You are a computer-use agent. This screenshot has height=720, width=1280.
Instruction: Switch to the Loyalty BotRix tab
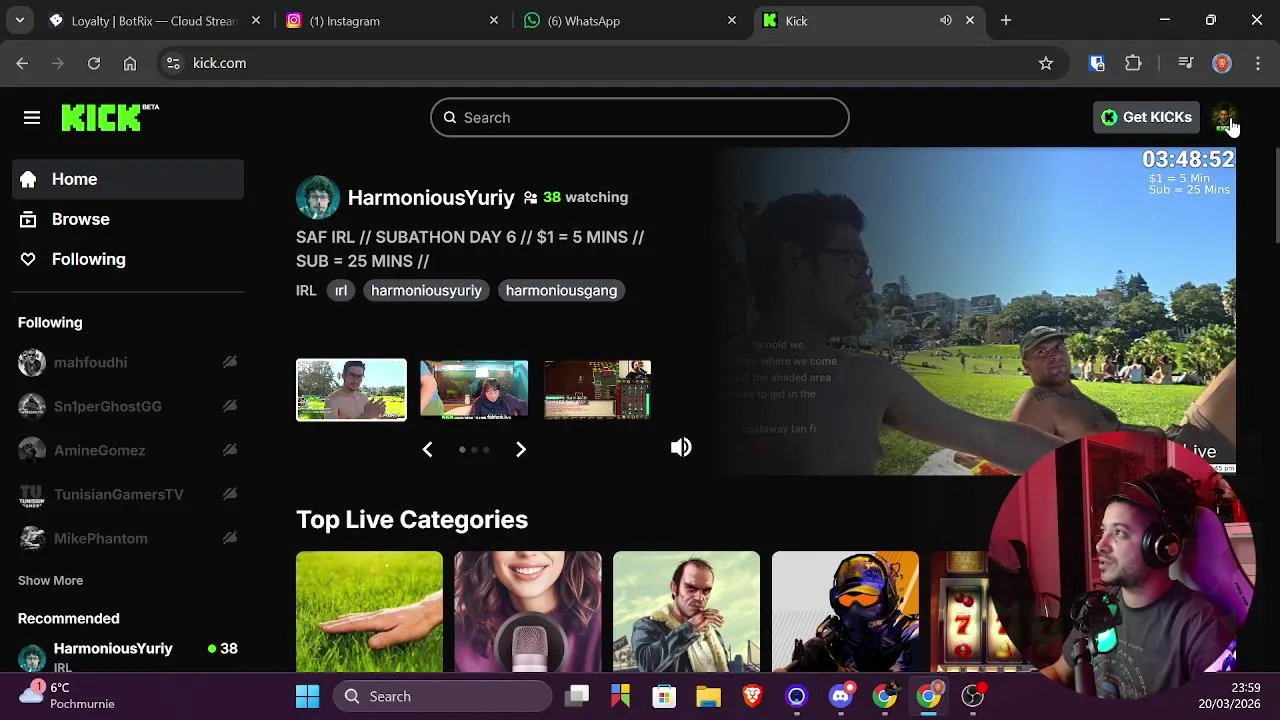155,20
